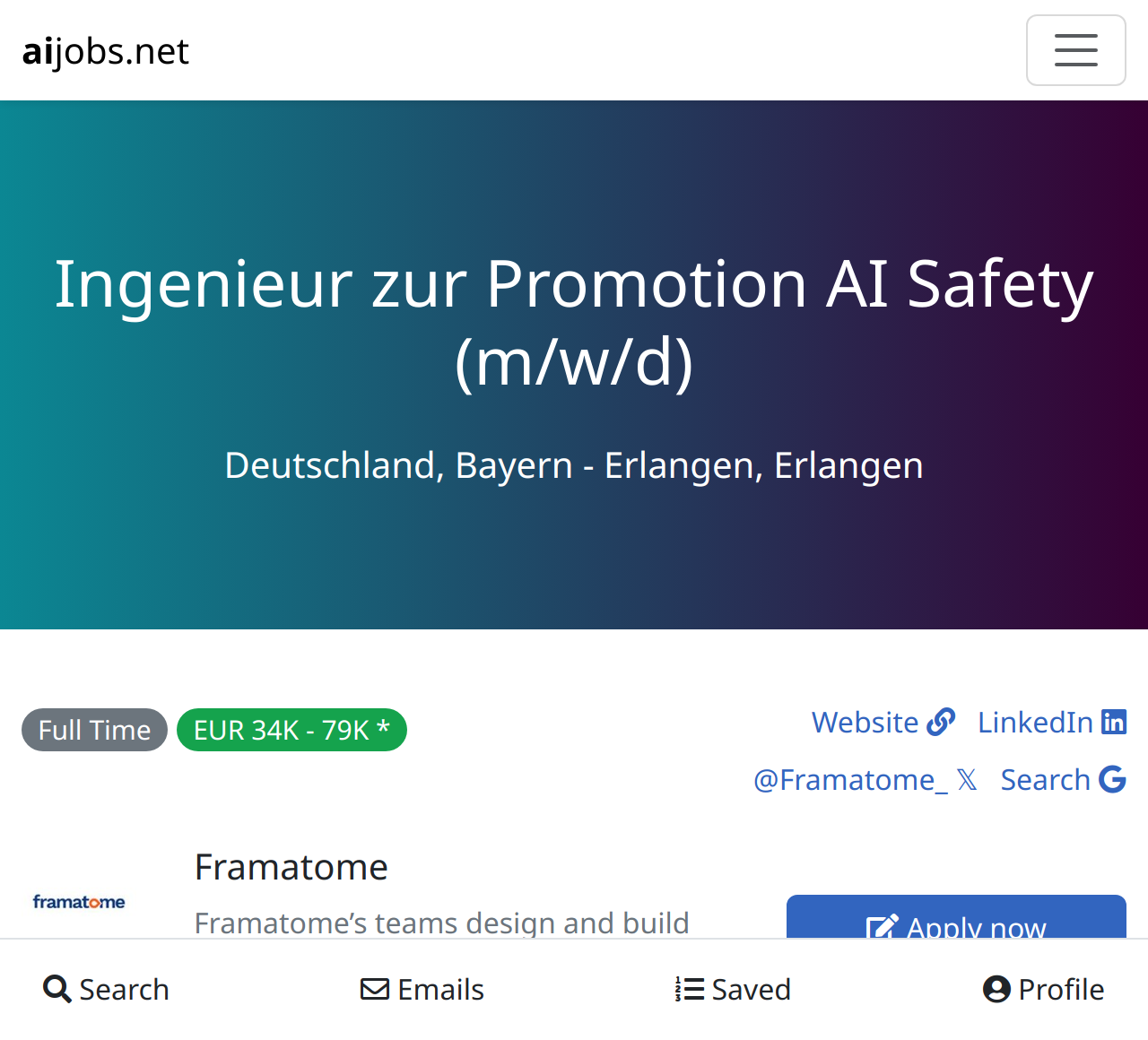
Task: Click the Google G icon
Action: (x=1113, y=780)
